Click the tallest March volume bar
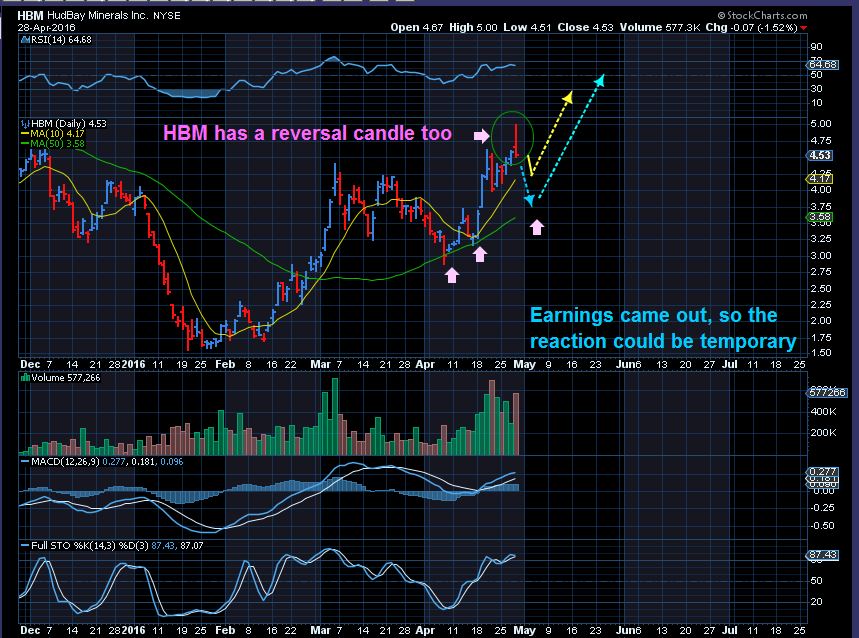Viewport: 859px width, 638px height. [335, 417]
